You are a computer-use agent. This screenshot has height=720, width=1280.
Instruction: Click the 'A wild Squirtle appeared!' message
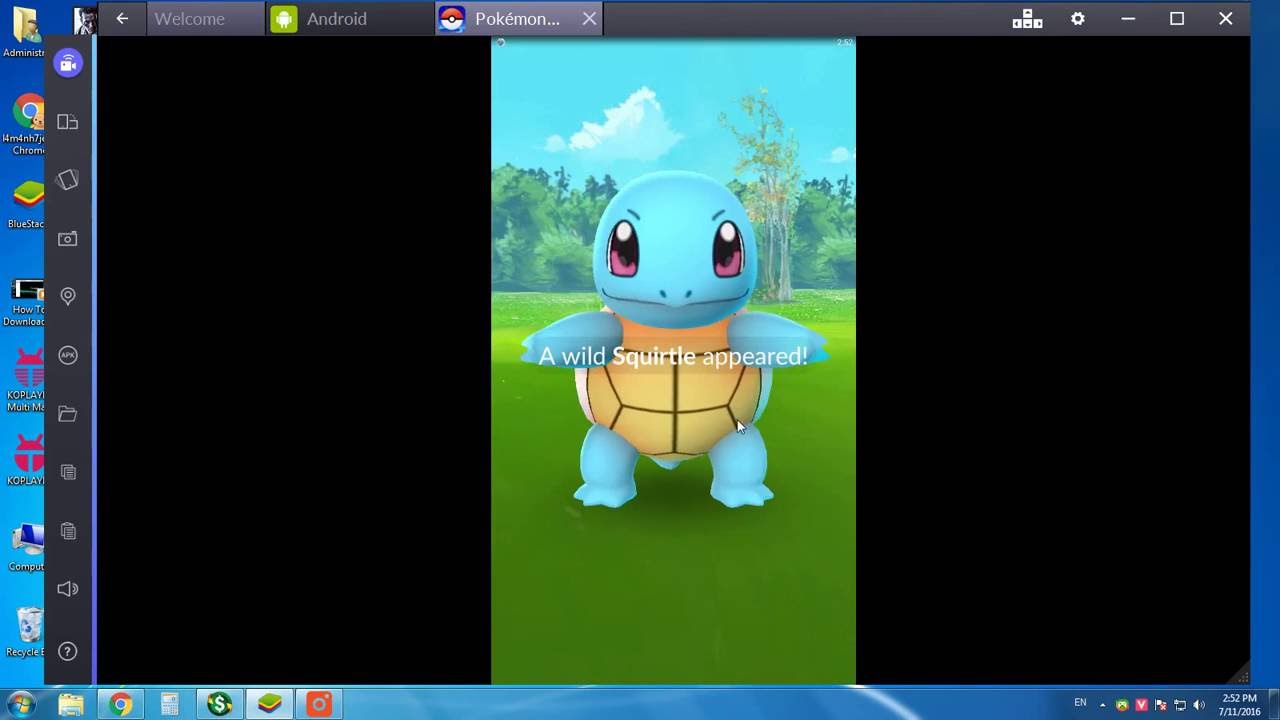point(673,356)
